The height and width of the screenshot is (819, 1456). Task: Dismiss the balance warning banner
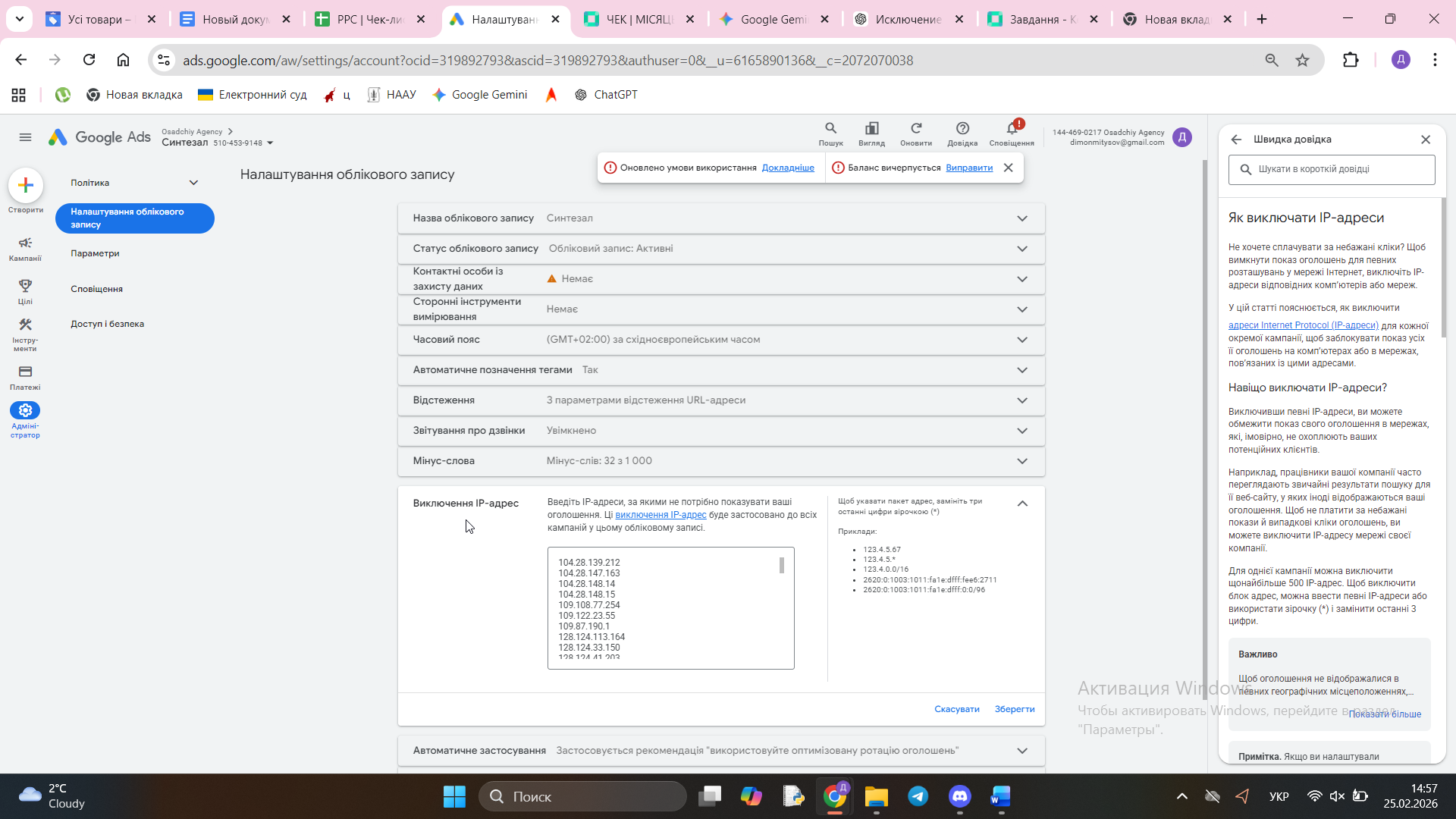pyautogui.click(x=1008, y=168)
